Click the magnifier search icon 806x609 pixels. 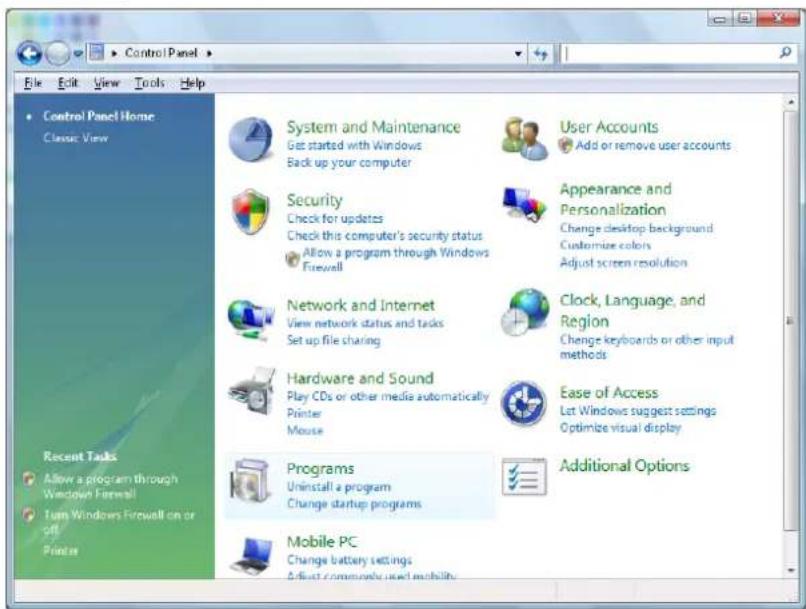(x=785, y=52)
